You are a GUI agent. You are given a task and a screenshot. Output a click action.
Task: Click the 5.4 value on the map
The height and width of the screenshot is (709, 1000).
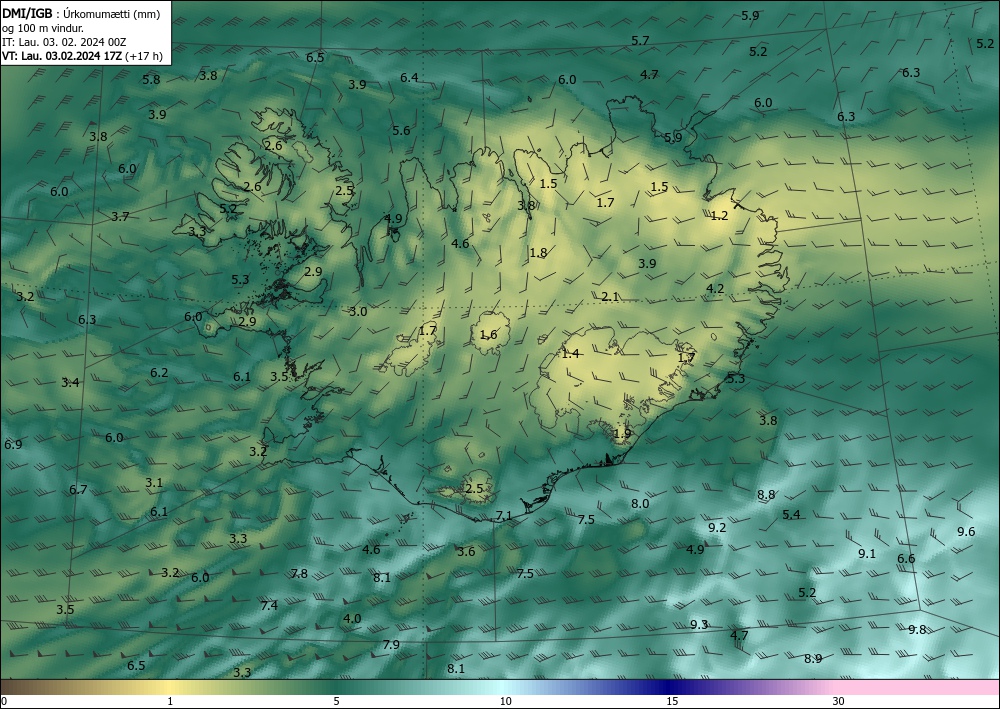click(x=791, y=515)
